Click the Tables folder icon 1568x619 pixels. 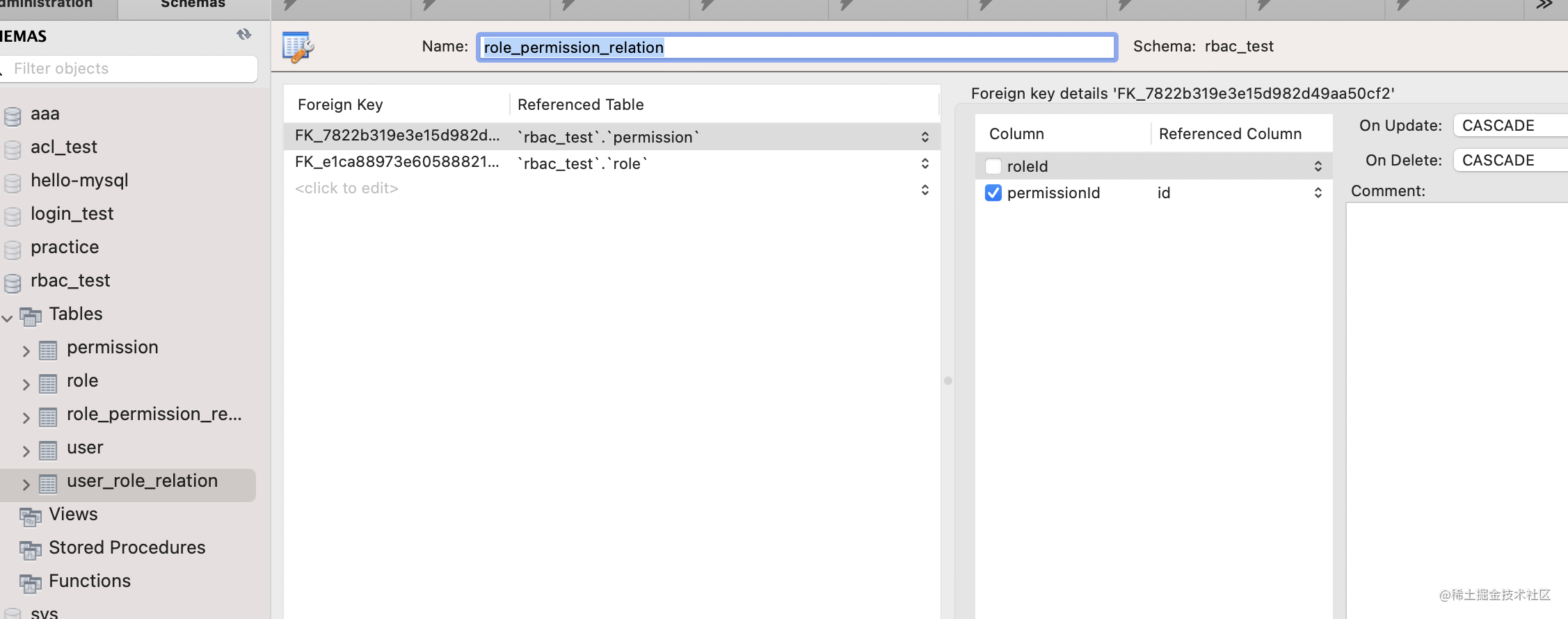tap(31, 316)
